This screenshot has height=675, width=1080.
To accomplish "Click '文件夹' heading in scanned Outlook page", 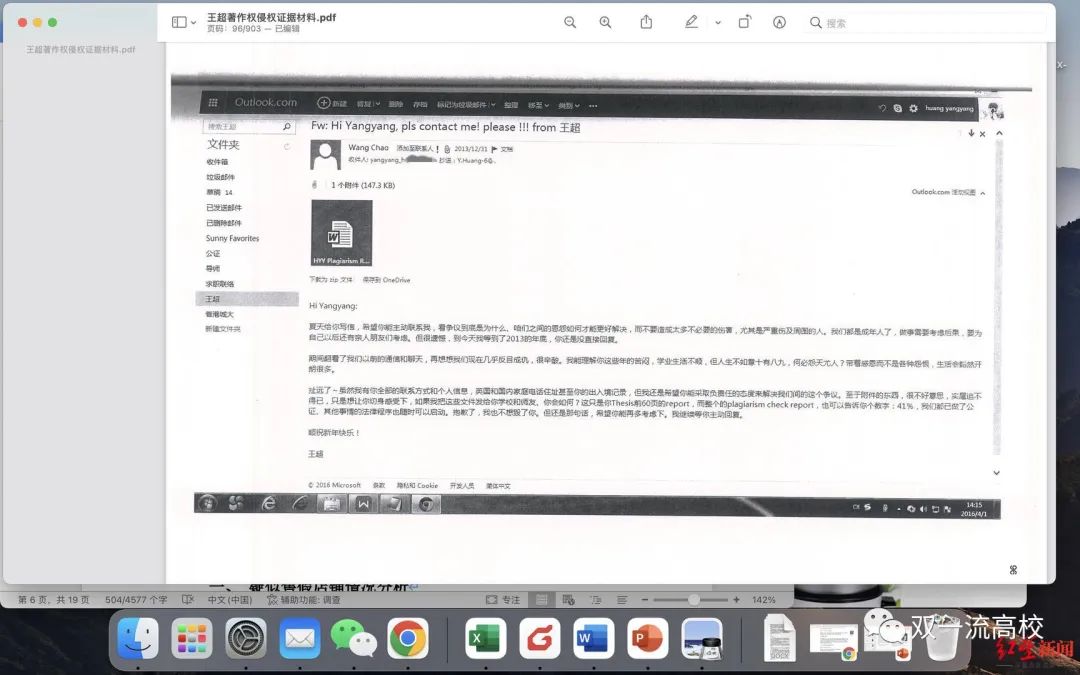I will (x=223, y=145).
